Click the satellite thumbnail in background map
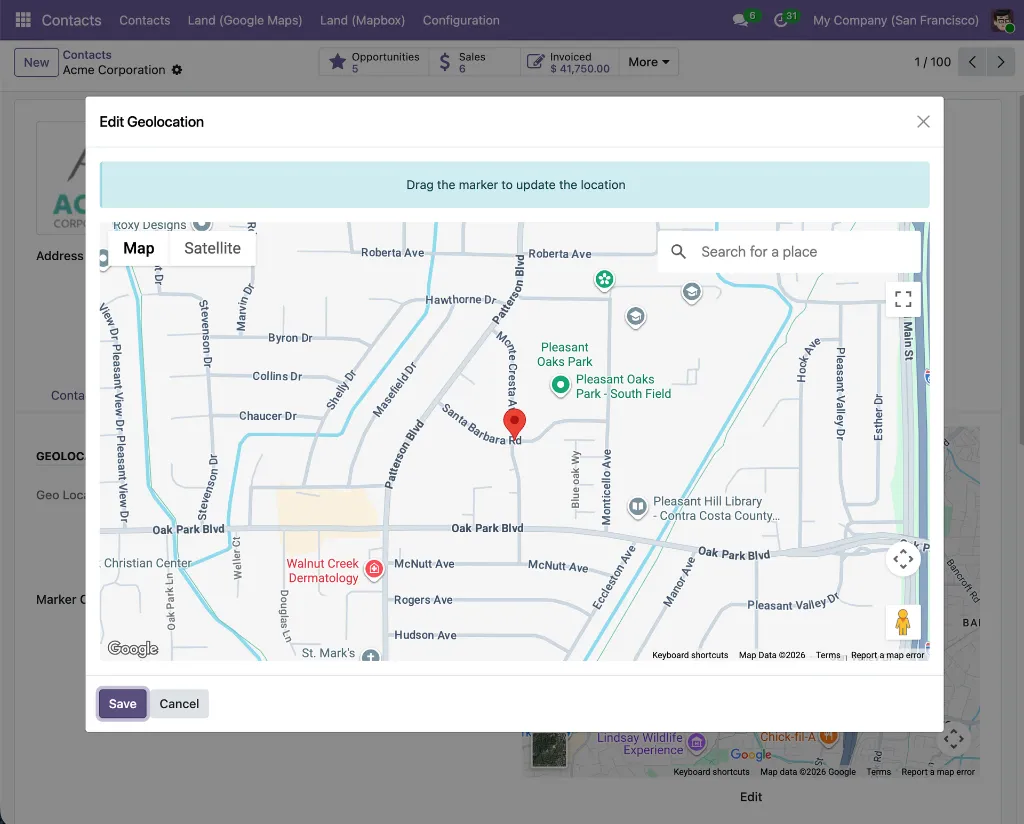The image size is (1024, 824). pyautogui.click(x=549, y=748)
